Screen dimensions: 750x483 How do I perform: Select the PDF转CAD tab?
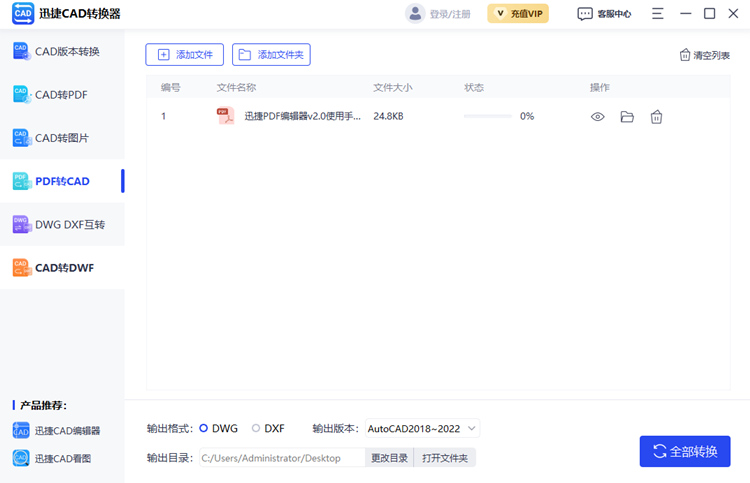(x=62, y=181)
